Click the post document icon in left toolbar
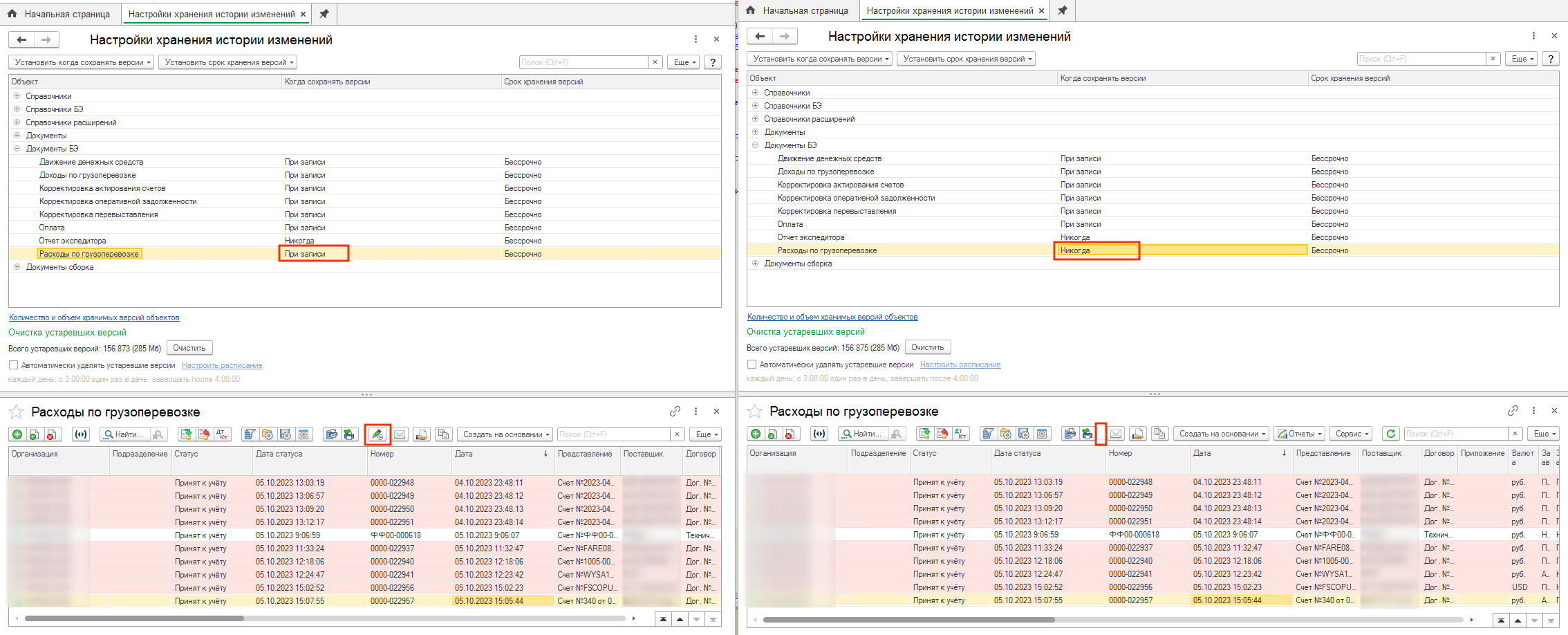Viewport: 1568px width, 635px height. (185, 434)
